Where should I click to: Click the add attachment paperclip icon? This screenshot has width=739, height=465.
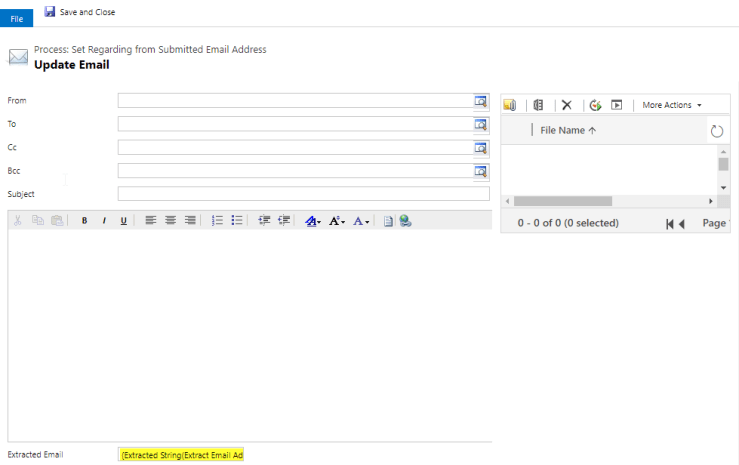click(510, 105)
